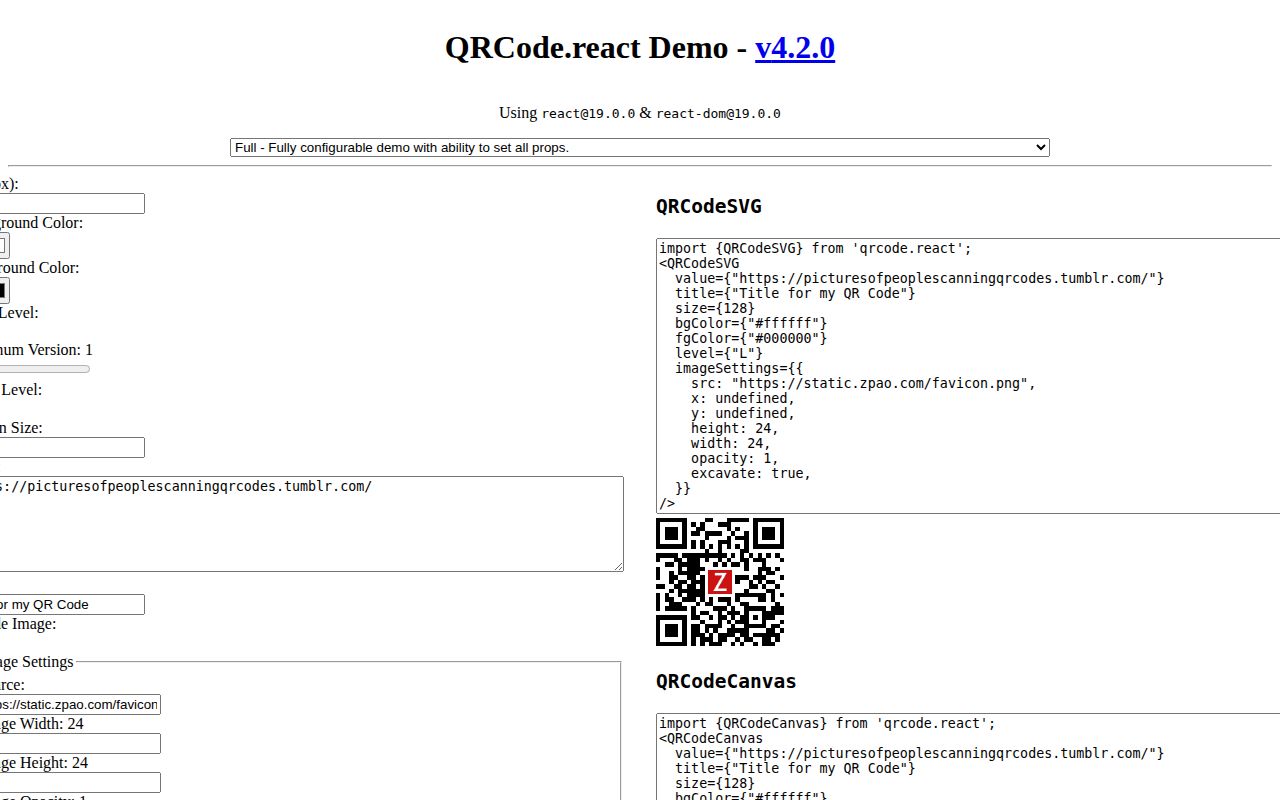Click the 'Image Width: 24' label
The height and width of the screenshot is (800, 1280).
pos(42,724)
